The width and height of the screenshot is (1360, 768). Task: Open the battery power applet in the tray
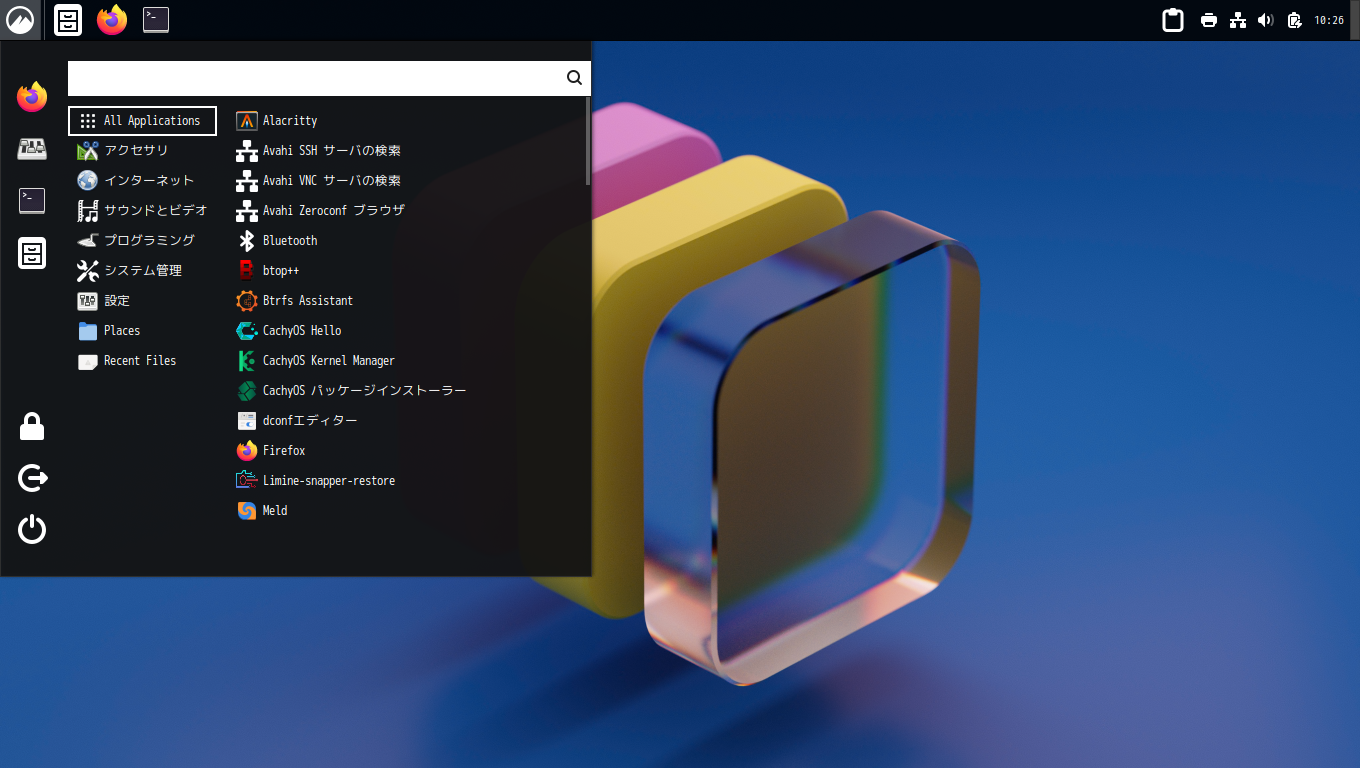tap(1295, 20)
